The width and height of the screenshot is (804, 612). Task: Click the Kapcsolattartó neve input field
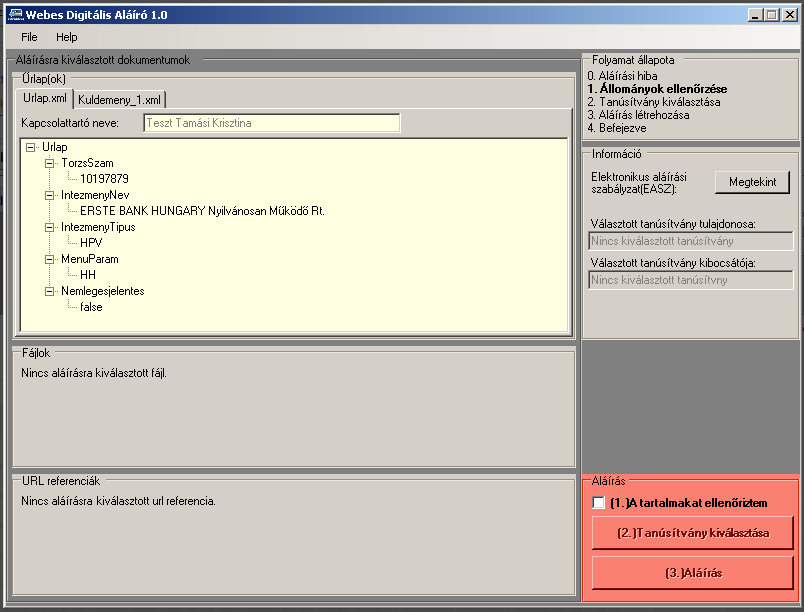coord(272,123)
